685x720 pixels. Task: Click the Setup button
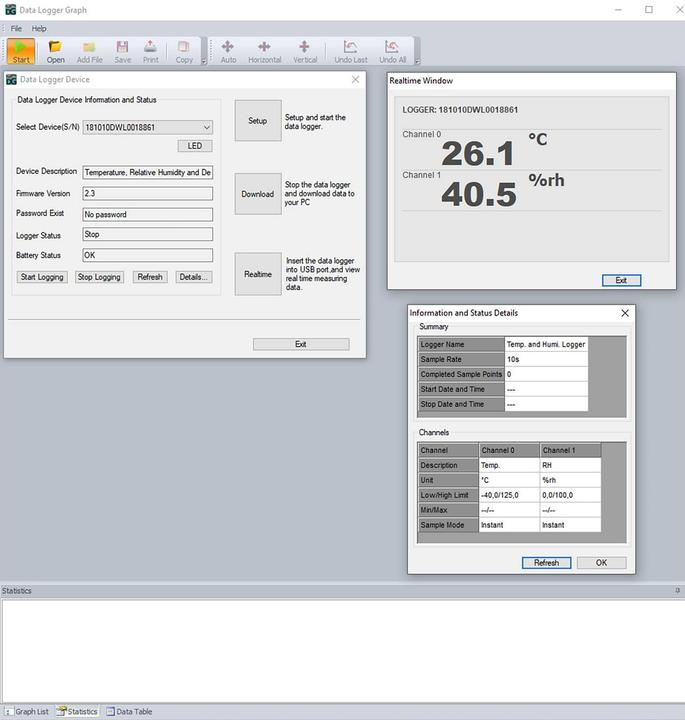pyautogui.click(x=258, y=121)
